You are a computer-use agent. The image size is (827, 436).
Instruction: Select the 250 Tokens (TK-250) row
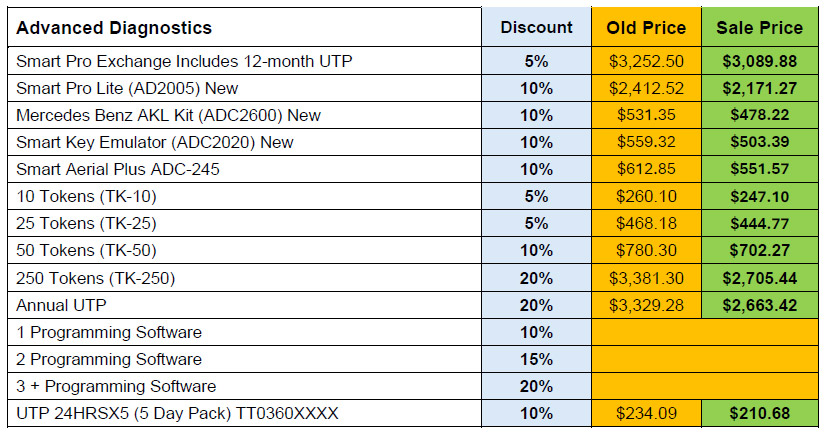click(95, 277)
